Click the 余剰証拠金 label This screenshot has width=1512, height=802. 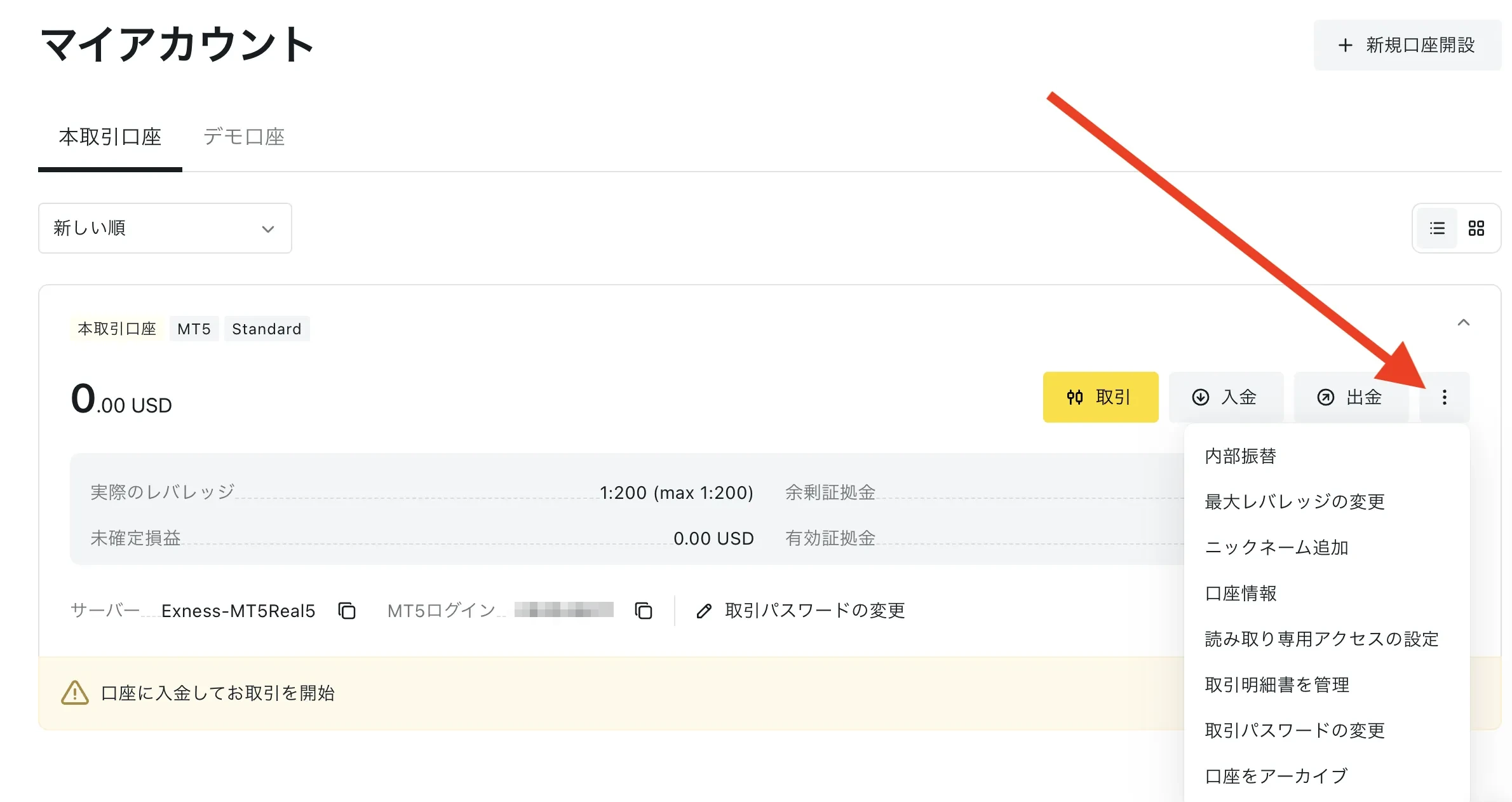tap(830, 493)
